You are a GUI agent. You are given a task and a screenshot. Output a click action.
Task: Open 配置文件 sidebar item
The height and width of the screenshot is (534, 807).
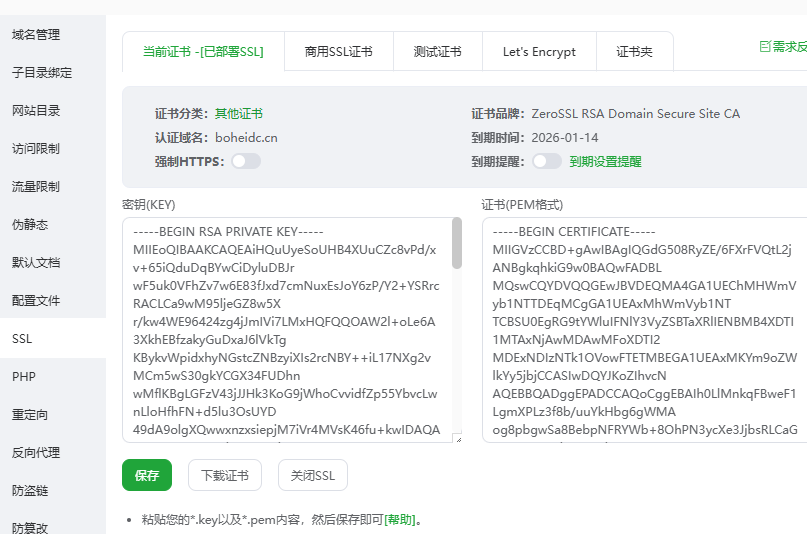pyautogui.click(x=36, y=301)
